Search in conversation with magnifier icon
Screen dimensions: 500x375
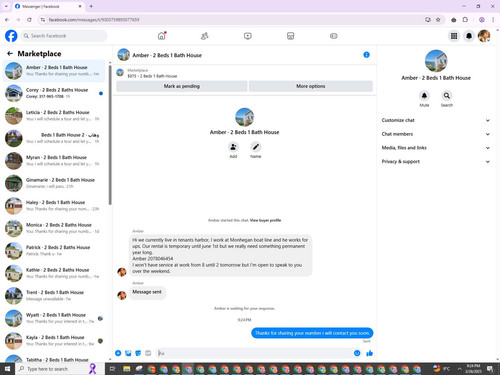point(447,96)
